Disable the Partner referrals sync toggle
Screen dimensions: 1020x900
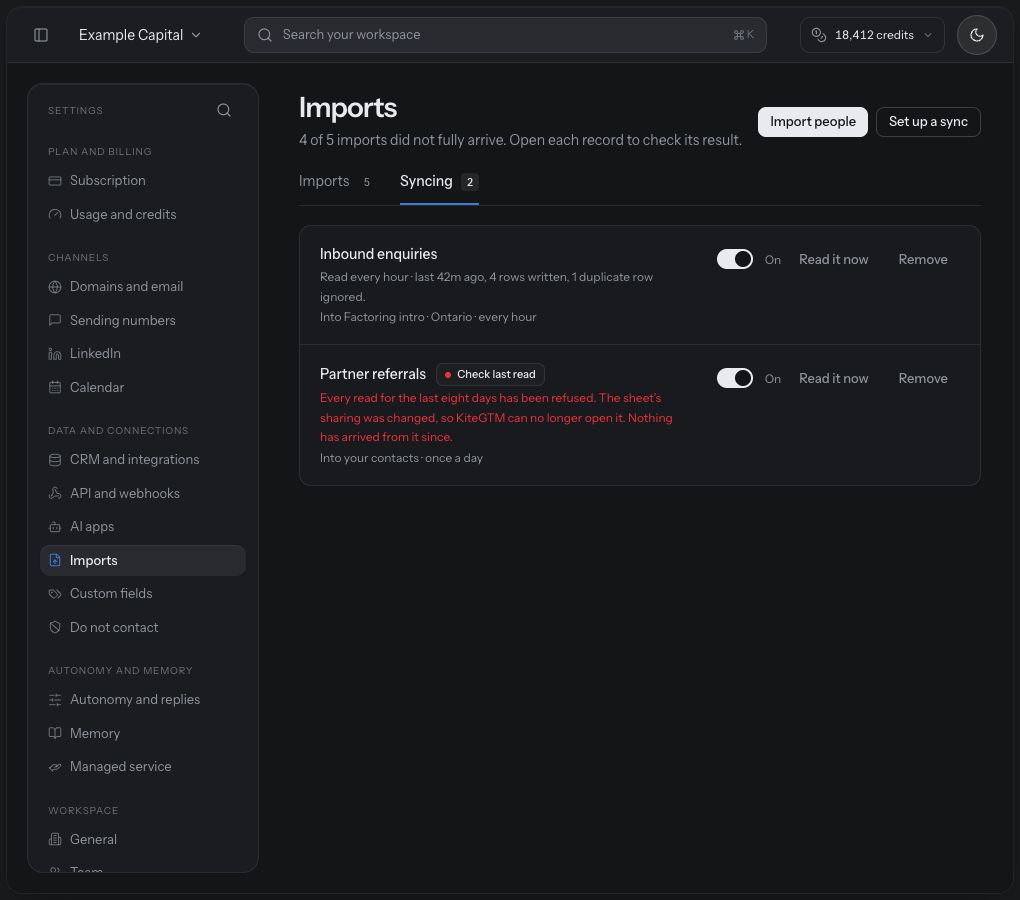[x=734, y=378]
